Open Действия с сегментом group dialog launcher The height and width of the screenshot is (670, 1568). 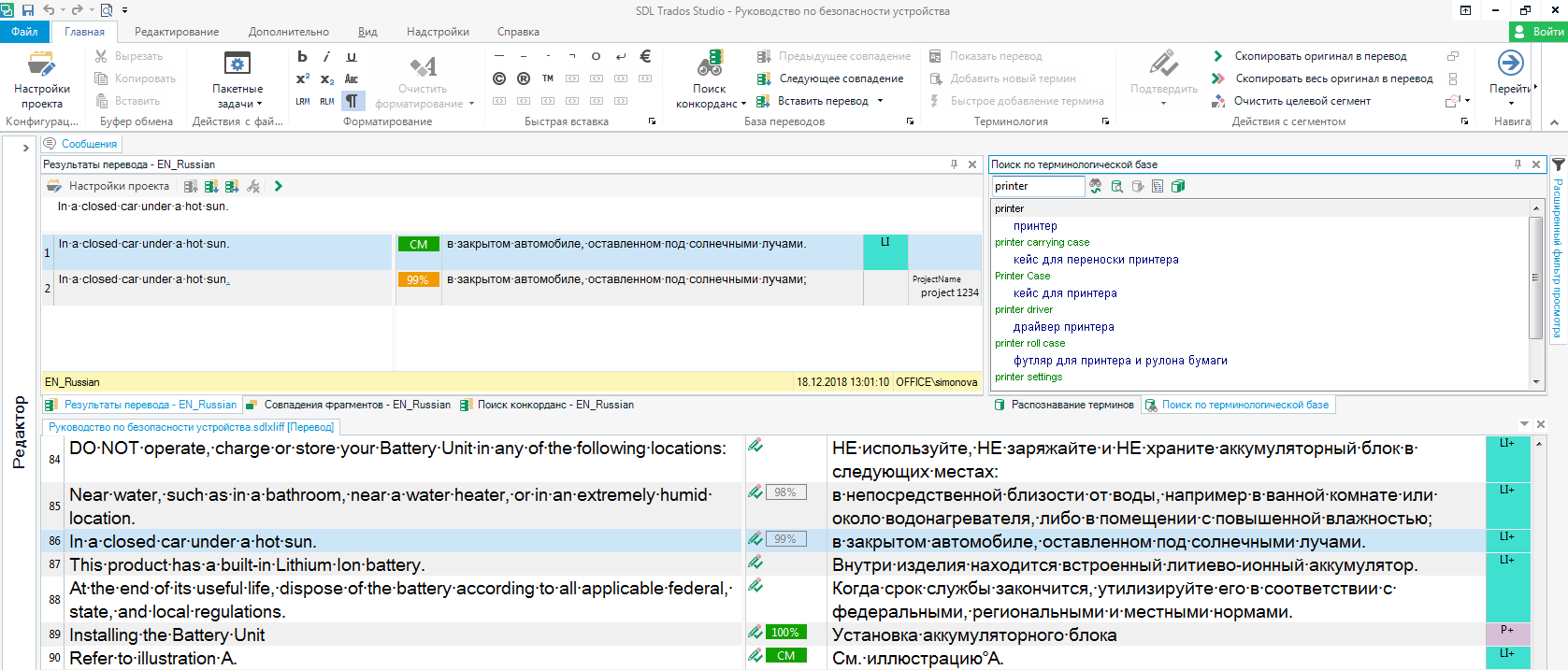click(x=1464, y=121)
